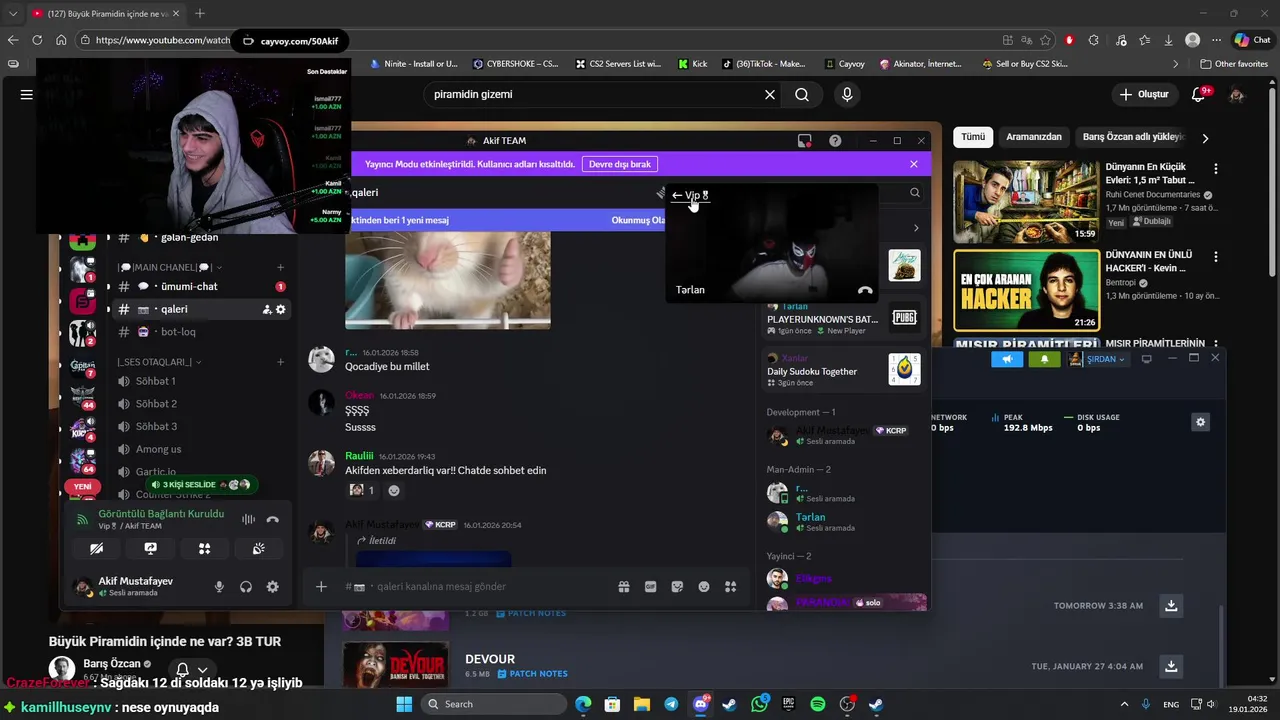Open YouTube hamburger guide menu
The image size is (1280, 720).
click(x=27, y=95)
